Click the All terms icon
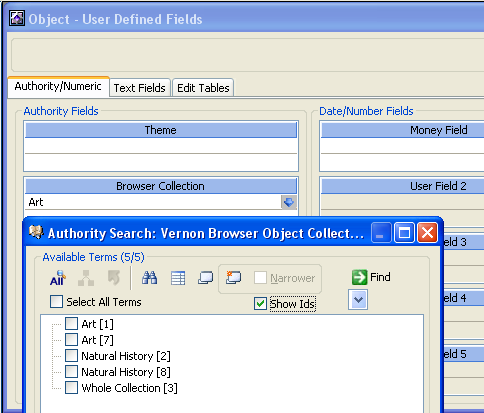The height and width of the screenshot is (413, 484). pyautogui.click(x=58, y=278)
